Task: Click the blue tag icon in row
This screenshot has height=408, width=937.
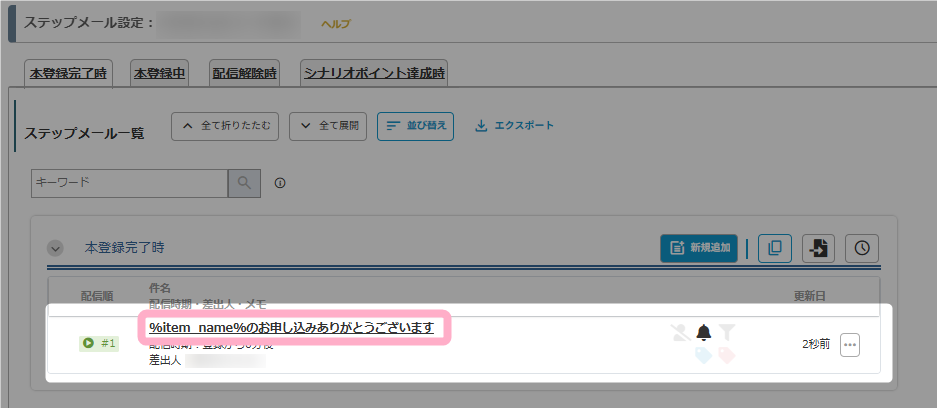Action: click(x=704, y=354)
